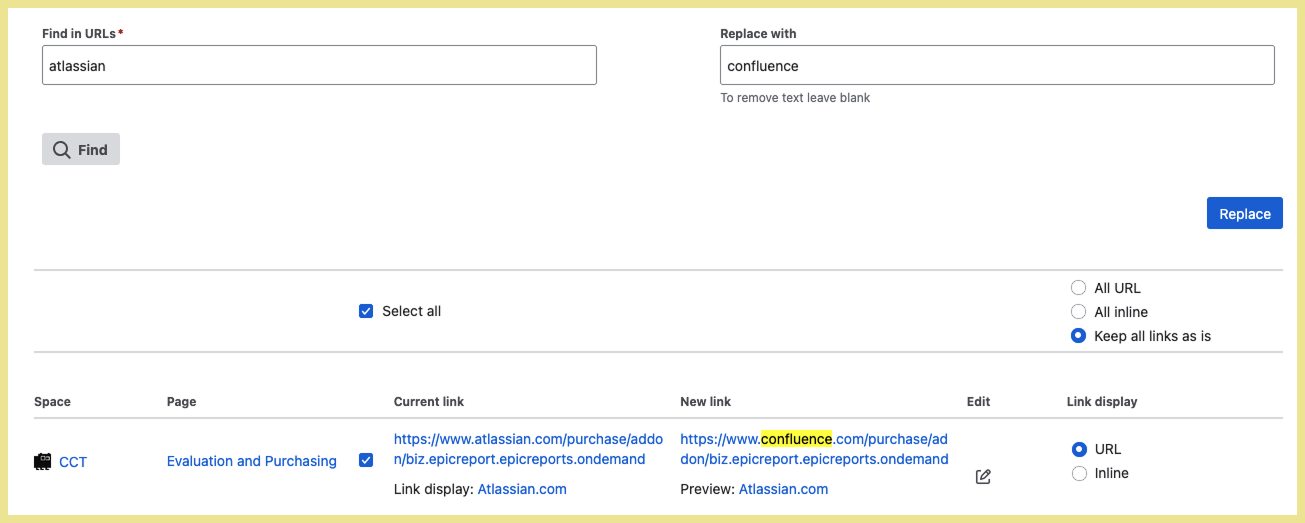Click the Space column header
This screenshot has width=1305, height=523.
click(x=52, y=402)
